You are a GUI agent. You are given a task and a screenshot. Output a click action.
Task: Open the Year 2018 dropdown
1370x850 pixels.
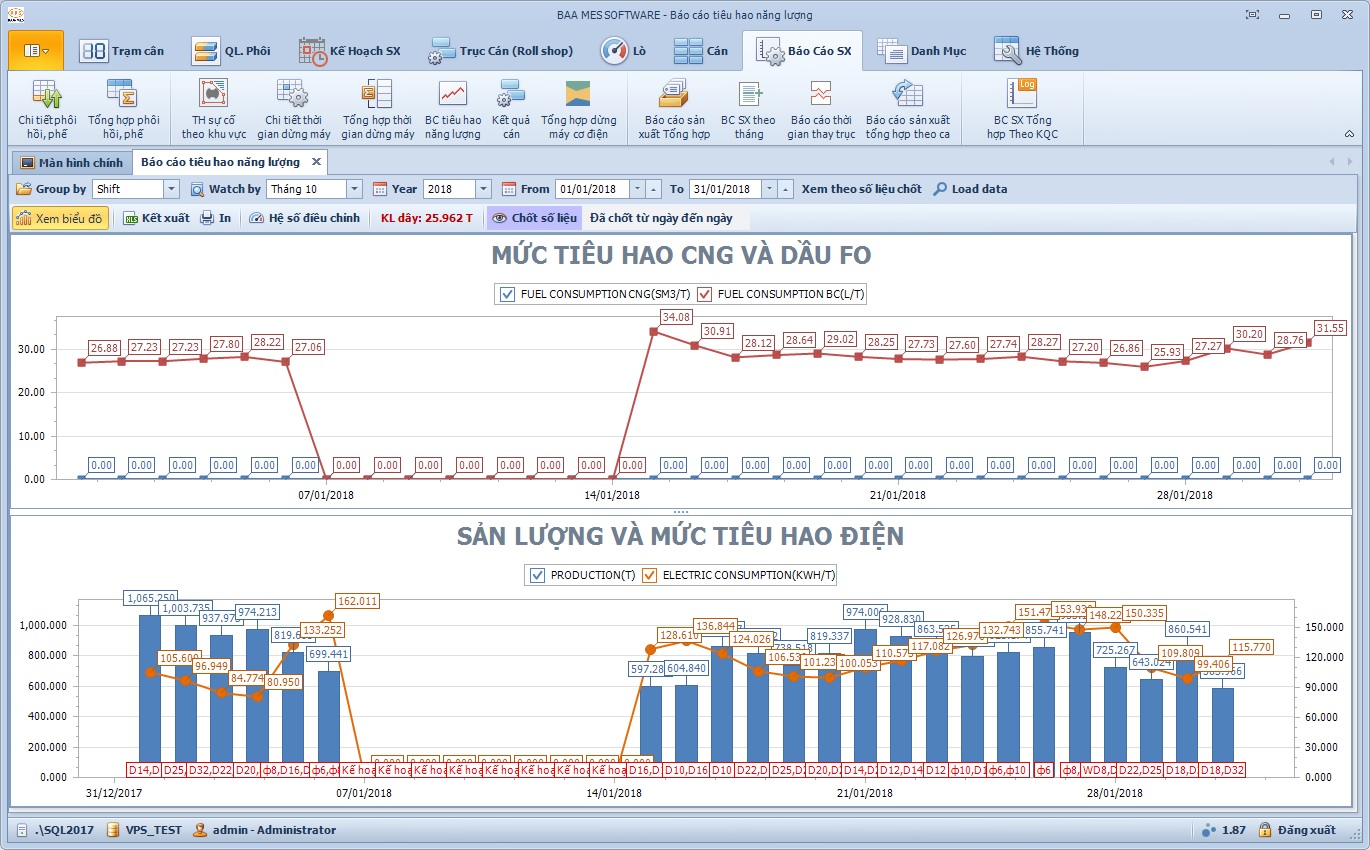(x=483, y=189)
